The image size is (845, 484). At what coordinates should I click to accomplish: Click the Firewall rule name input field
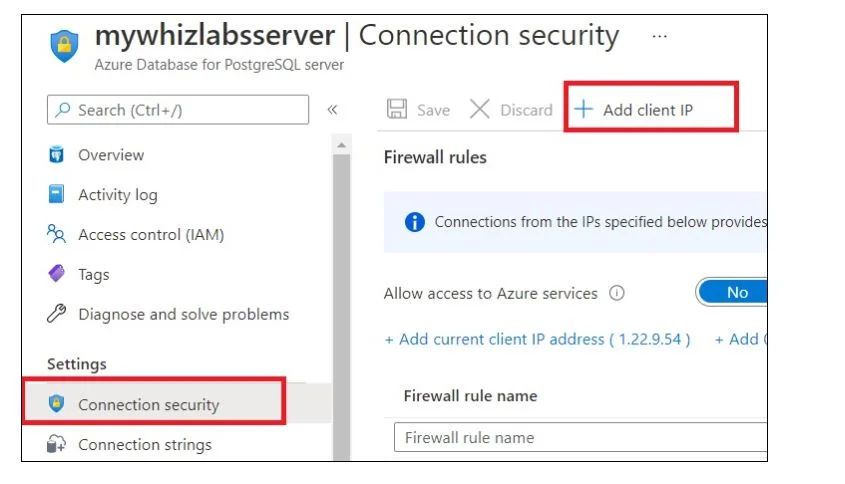[x=580, y=437]
